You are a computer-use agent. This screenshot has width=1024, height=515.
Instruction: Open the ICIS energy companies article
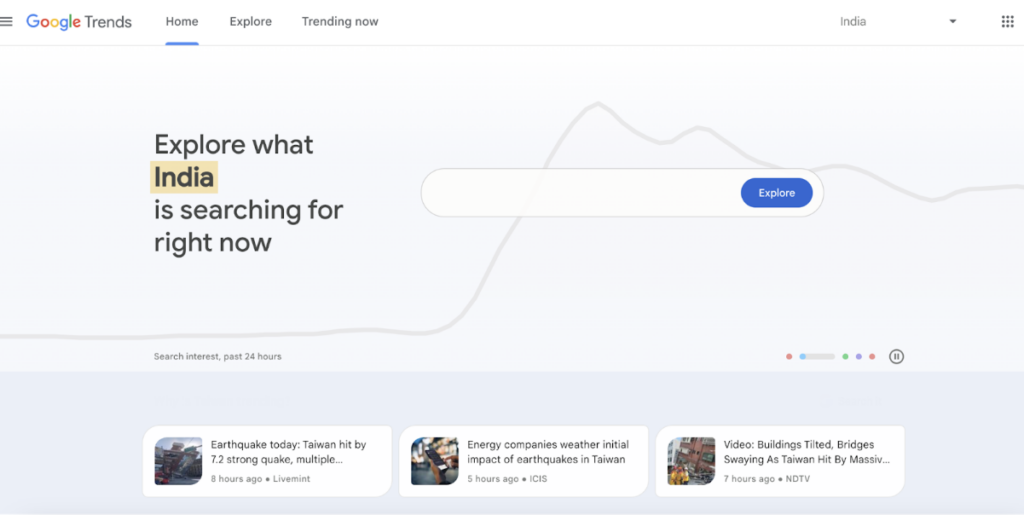pyautogui.click(x=523, y=461)
